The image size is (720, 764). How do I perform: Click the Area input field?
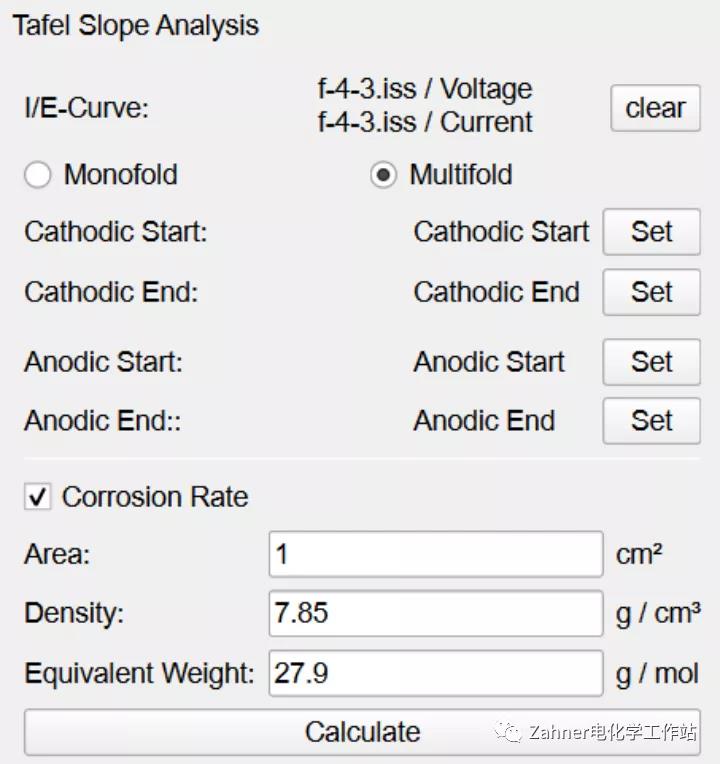[x=435, y=554]
